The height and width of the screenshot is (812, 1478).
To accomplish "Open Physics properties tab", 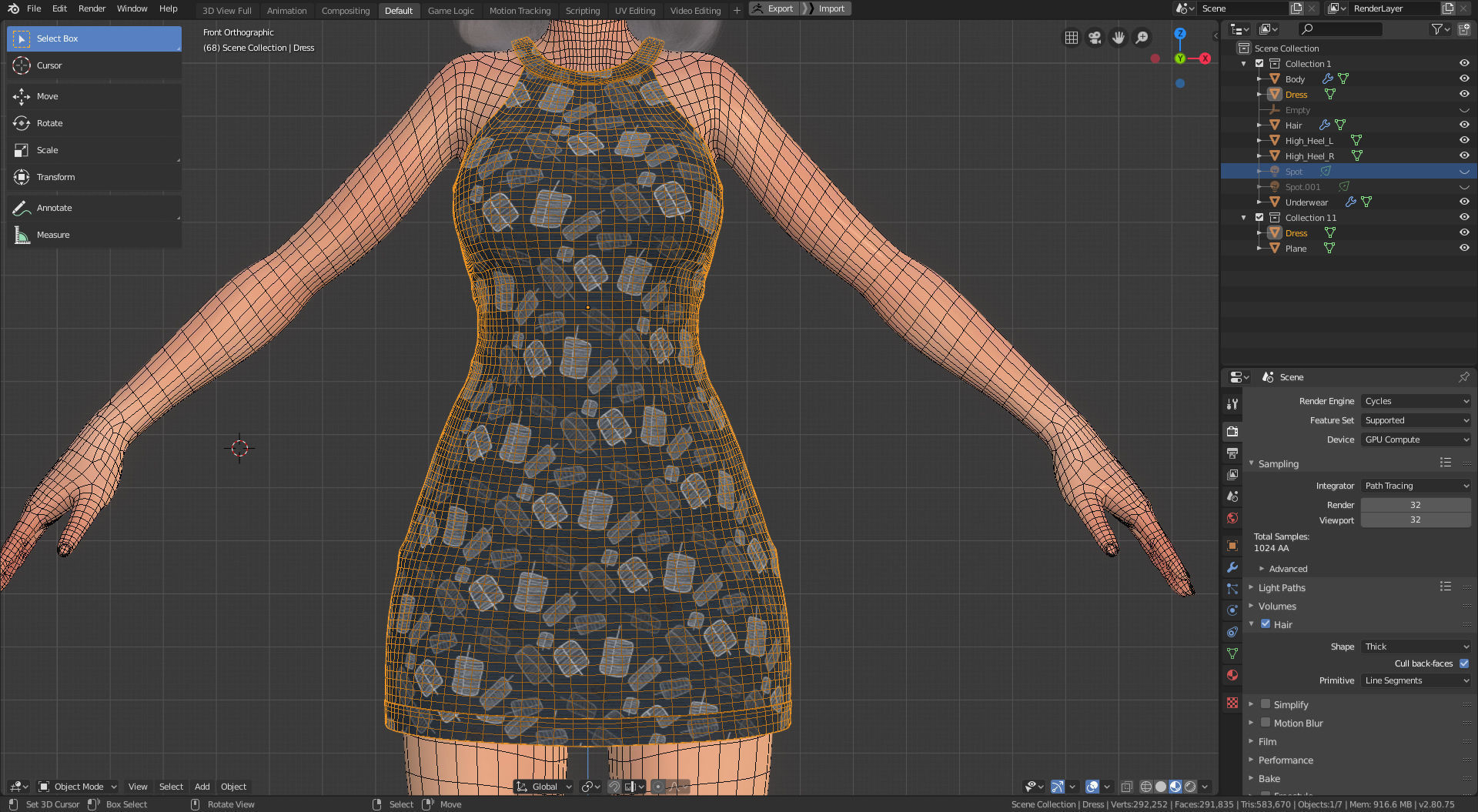I will 1232,610.
